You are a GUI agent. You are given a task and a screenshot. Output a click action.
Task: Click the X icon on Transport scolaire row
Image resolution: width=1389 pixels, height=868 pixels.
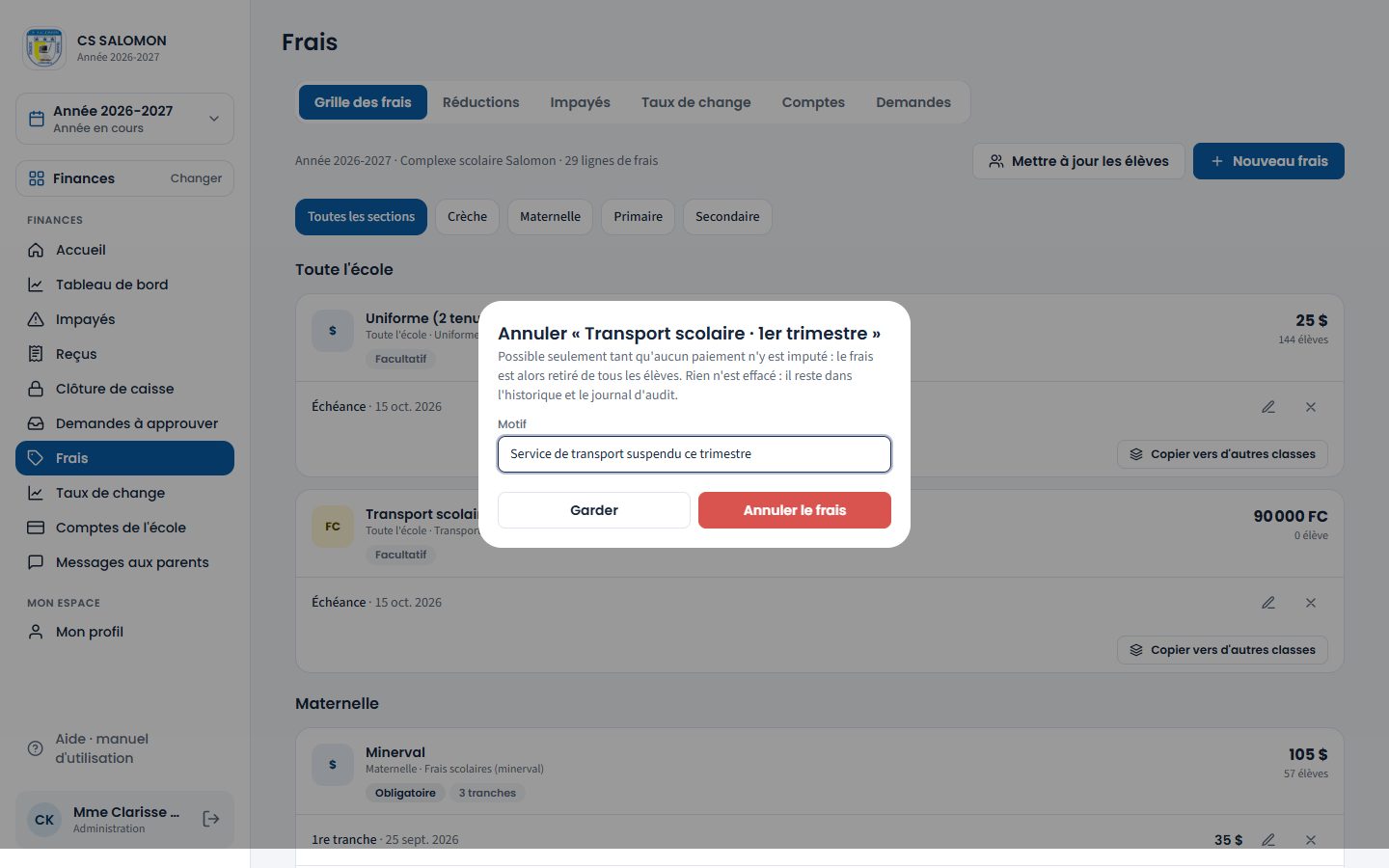(1311, 603)
